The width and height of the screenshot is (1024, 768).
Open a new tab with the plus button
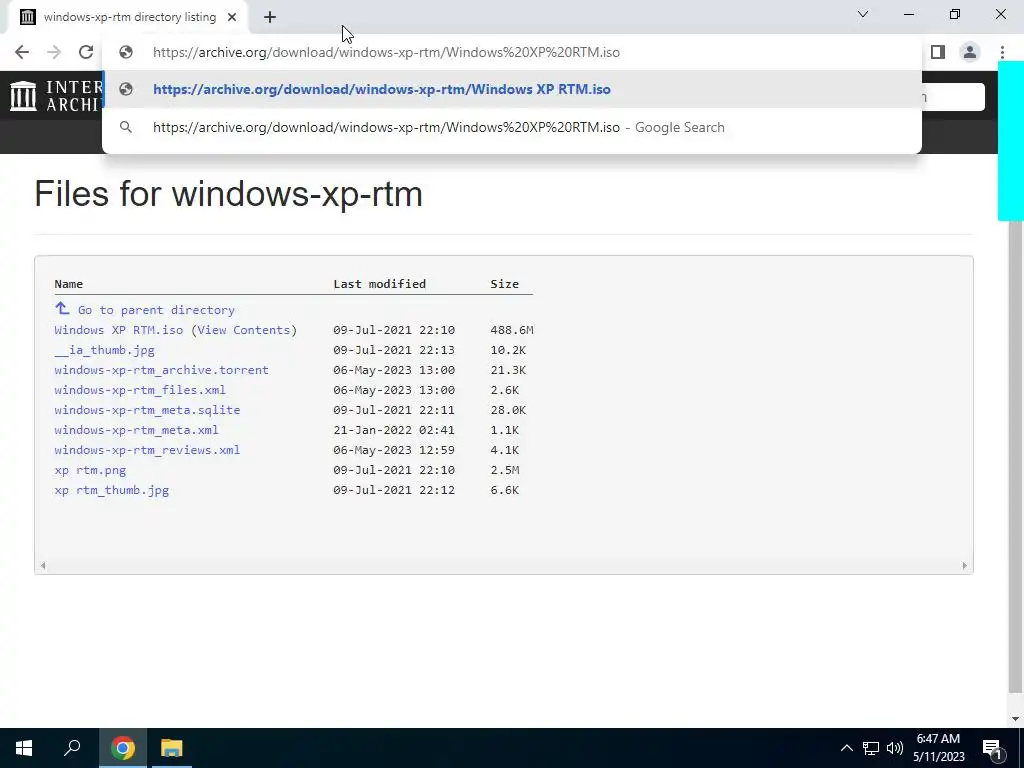[270, 17]
